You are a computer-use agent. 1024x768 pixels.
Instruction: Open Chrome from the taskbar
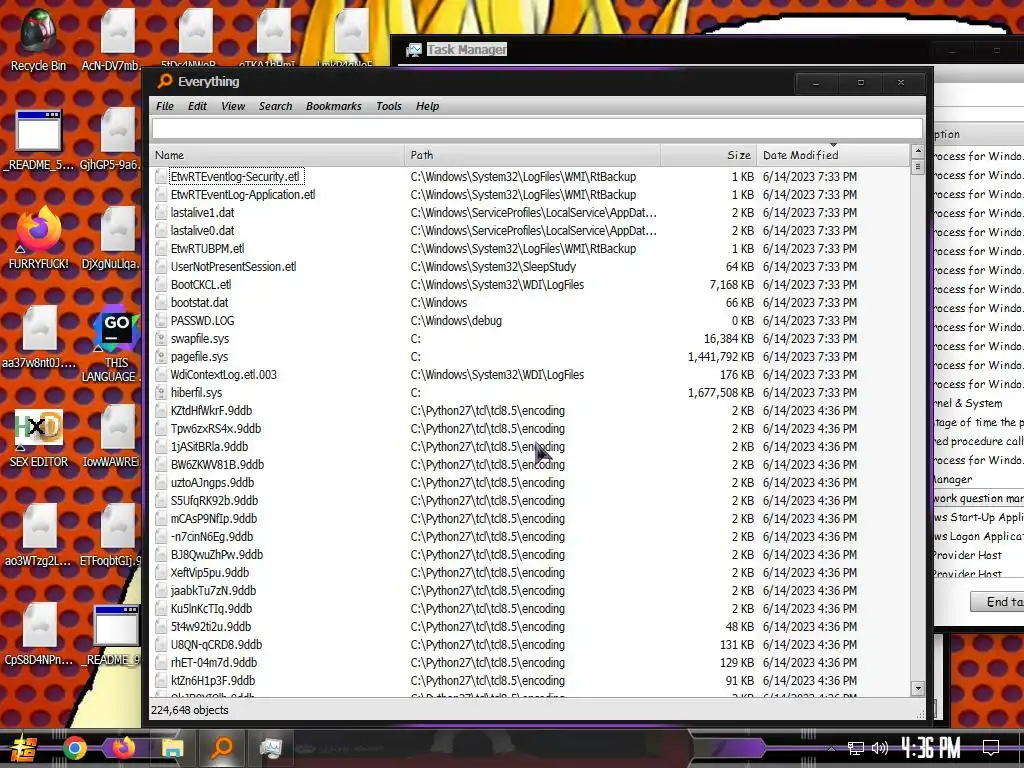[x=74, y=748]
